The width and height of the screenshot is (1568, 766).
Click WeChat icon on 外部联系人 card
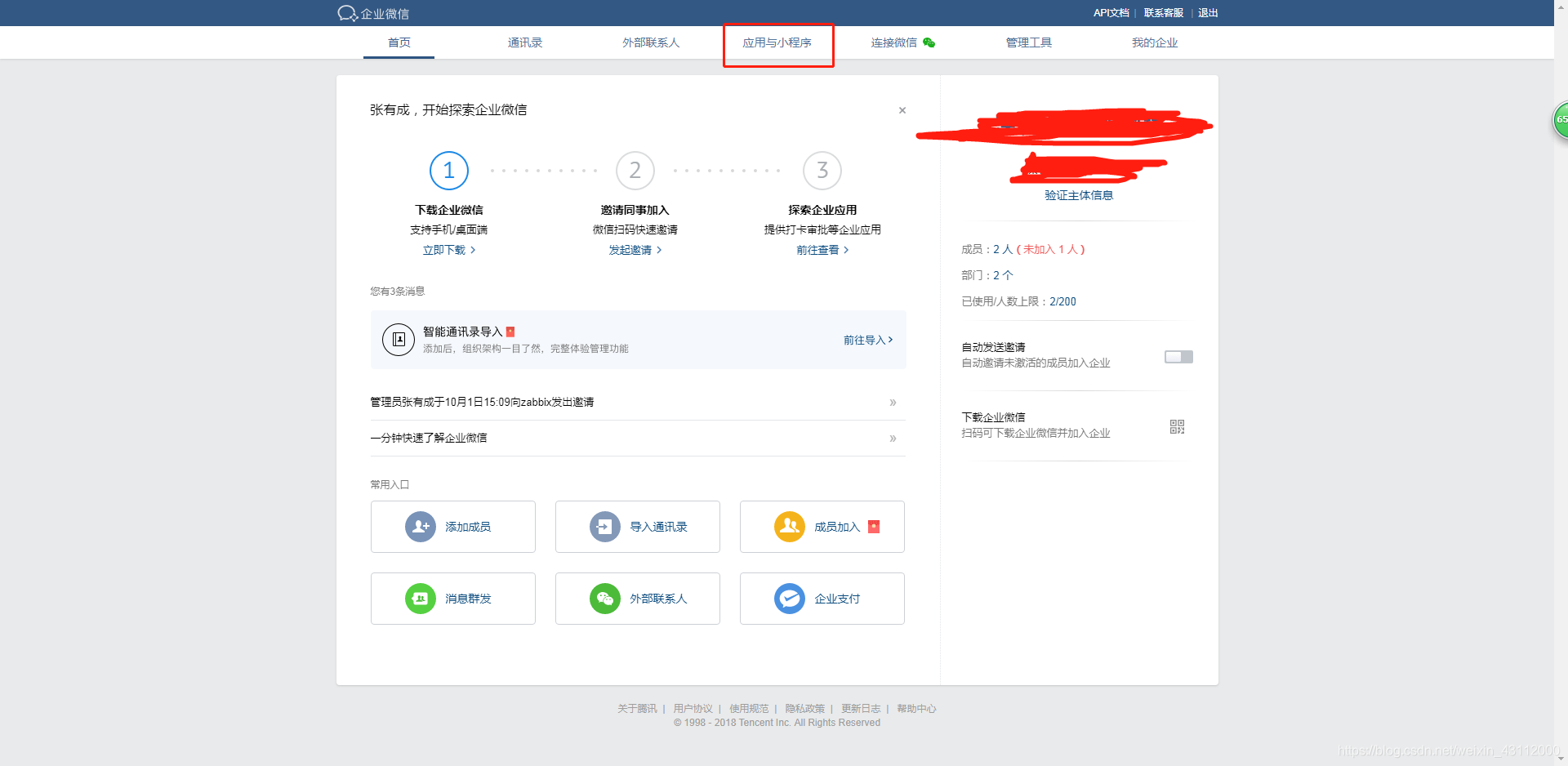point(605,599)
